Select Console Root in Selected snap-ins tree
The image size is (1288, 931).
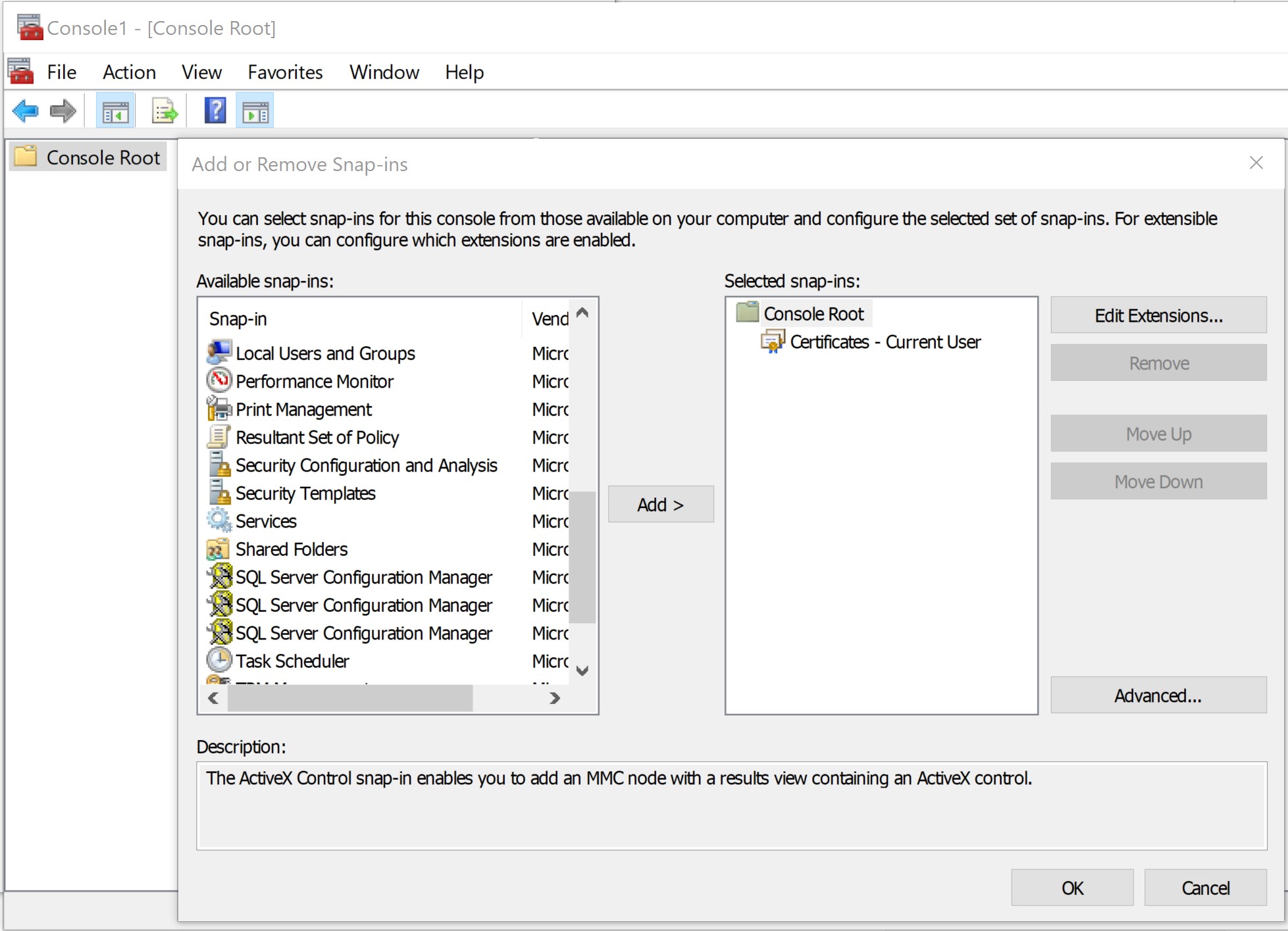pos(813,314)
